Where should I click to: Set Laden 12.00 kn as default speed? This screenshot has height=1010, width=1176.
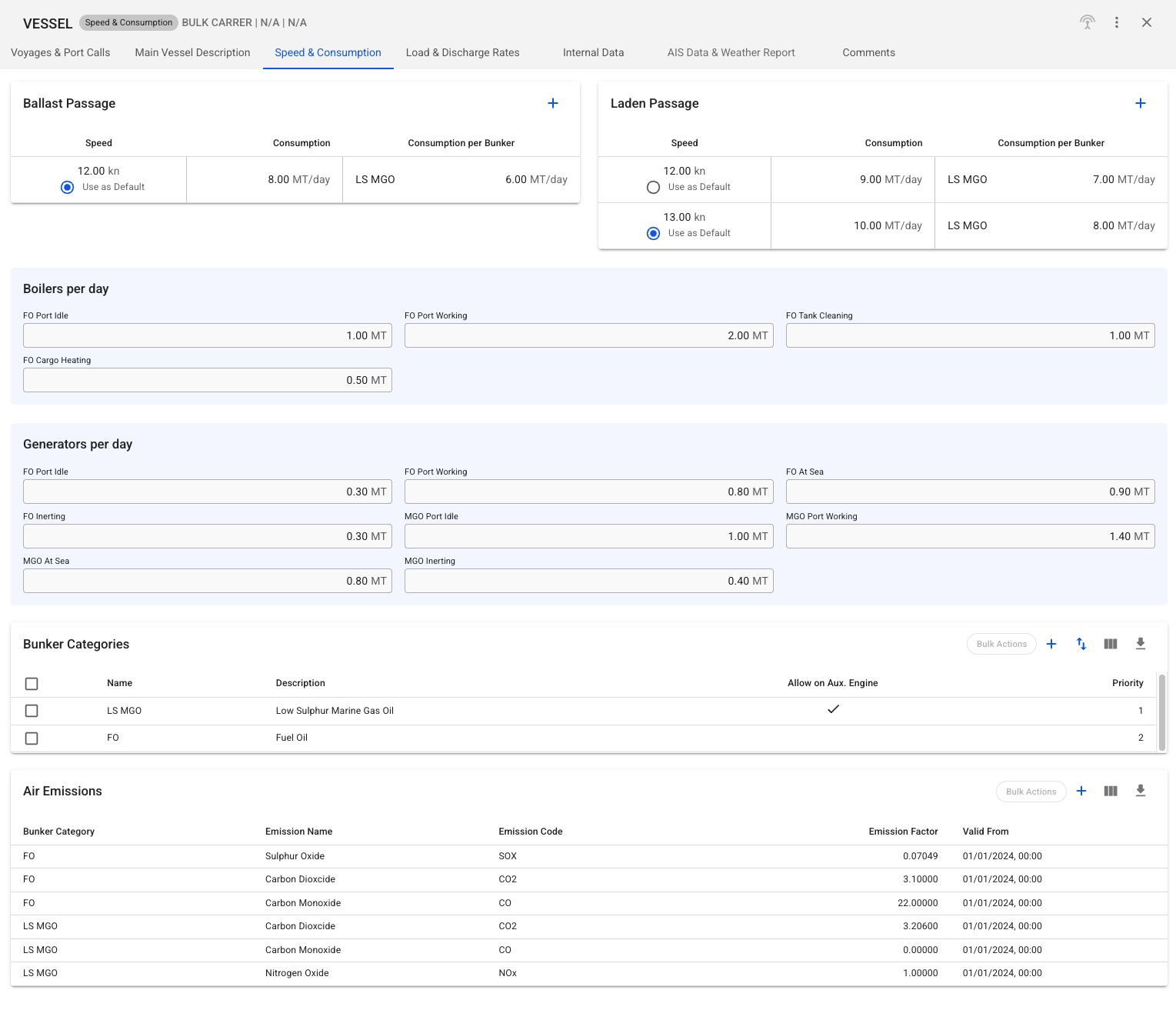point(653,187)
